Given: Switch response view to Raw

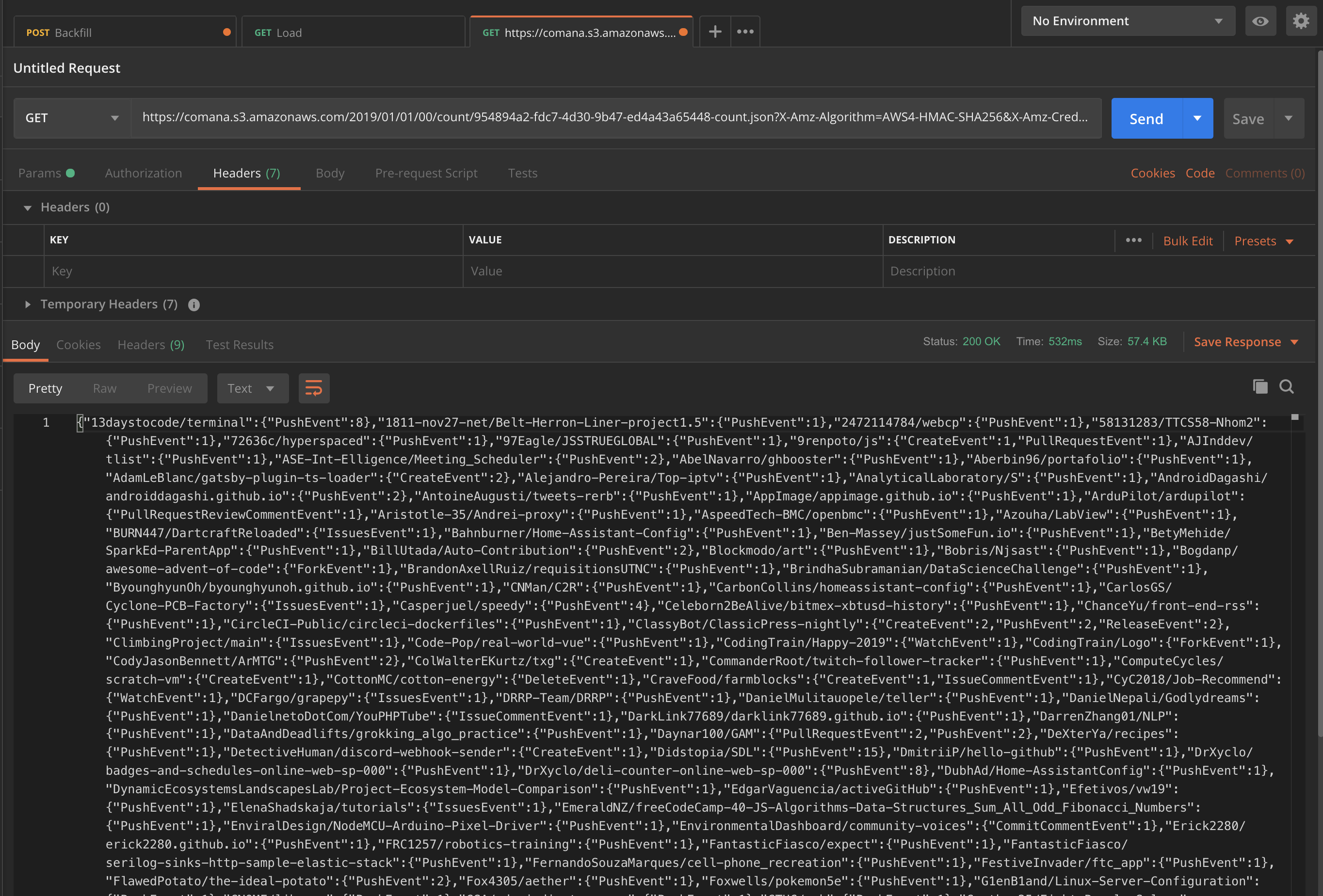Looking at the screenshot, I should pos(105,388).
